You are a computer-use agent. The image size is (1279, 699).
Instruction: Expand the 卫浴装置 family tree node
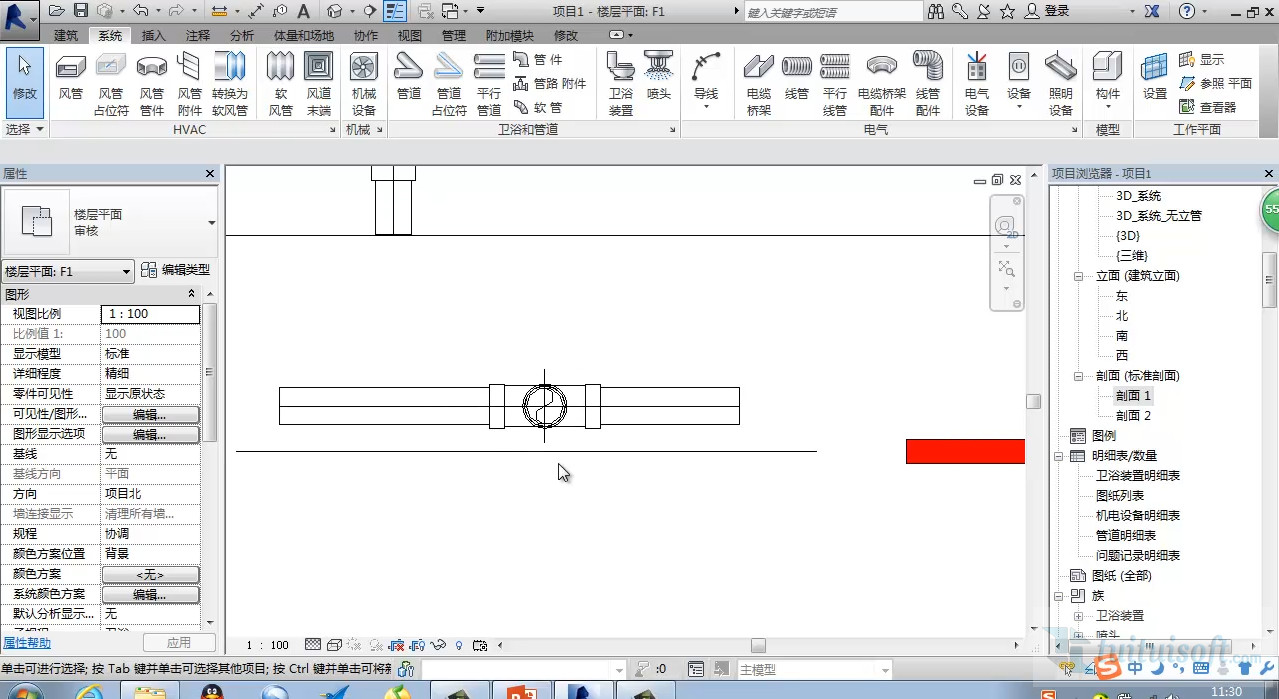(x=1078, y=616)
